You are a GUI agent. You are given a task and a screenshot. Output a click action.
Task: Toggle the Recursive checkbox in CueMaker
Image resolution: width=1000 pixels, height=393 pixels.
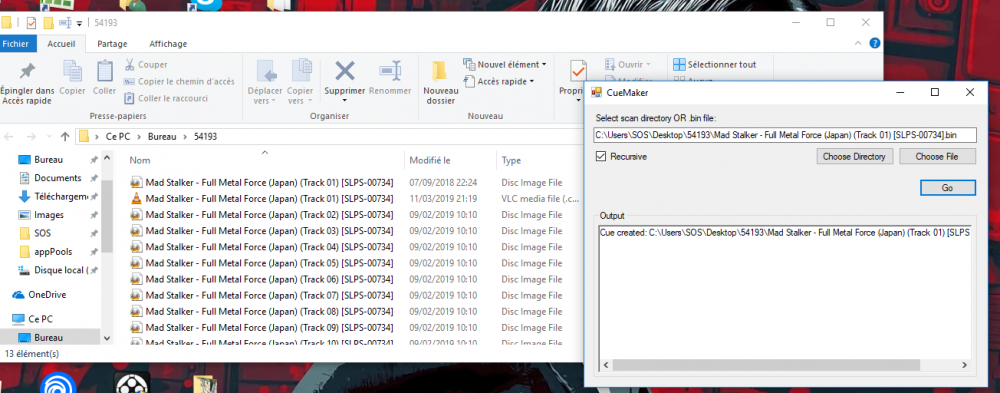click(600, 156)
